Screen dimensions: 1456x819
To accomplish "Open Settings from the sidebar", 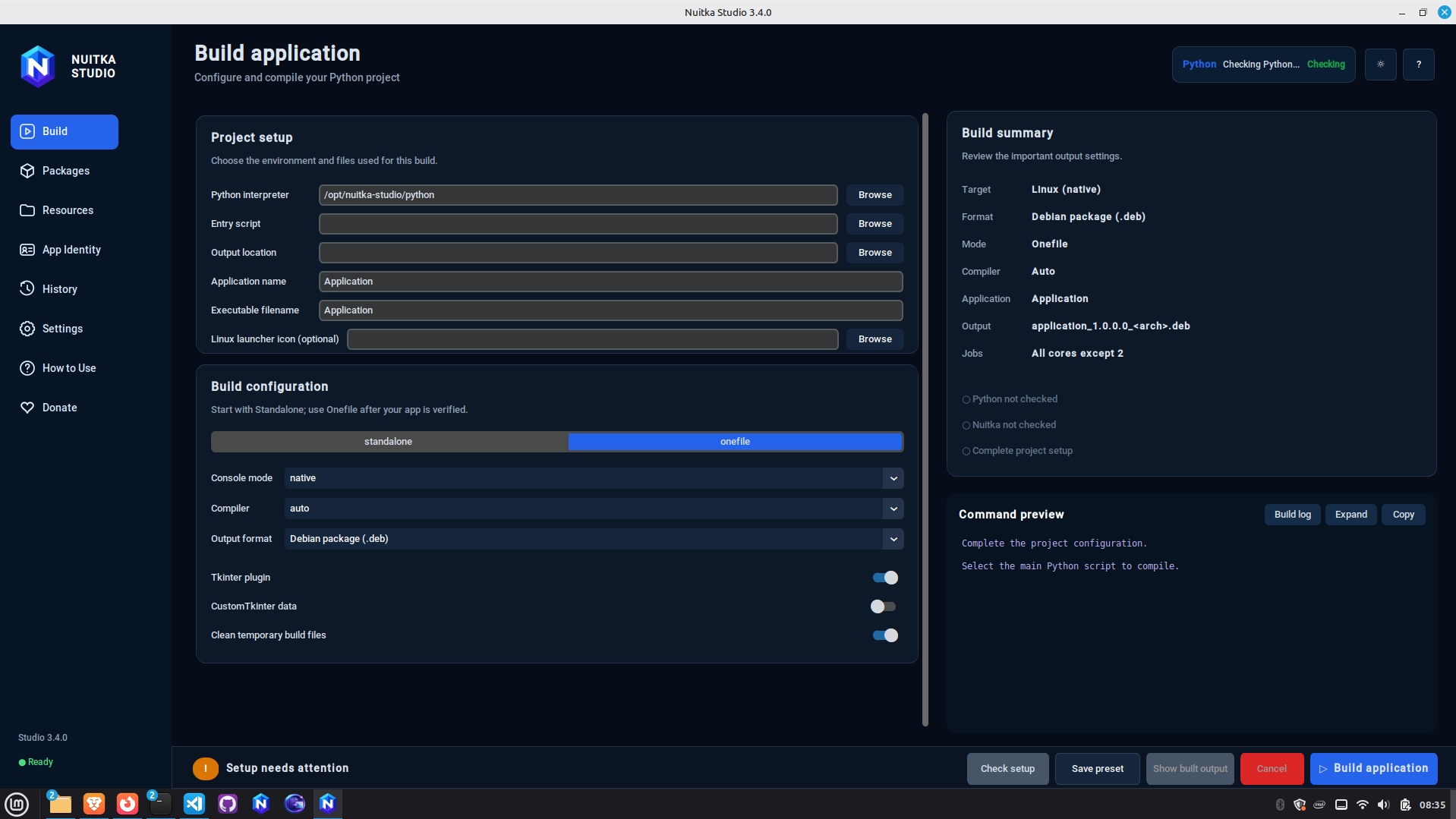I will (65, 329).
